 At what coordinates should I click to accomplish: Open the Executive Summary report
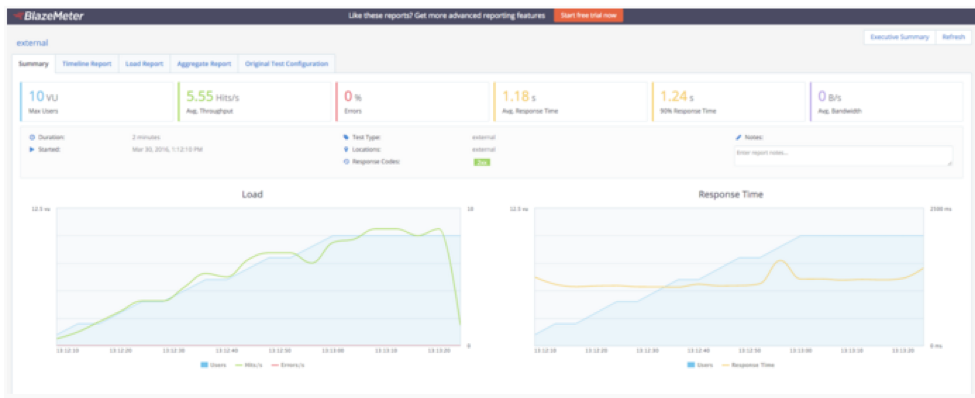click(x=899, y=37)
